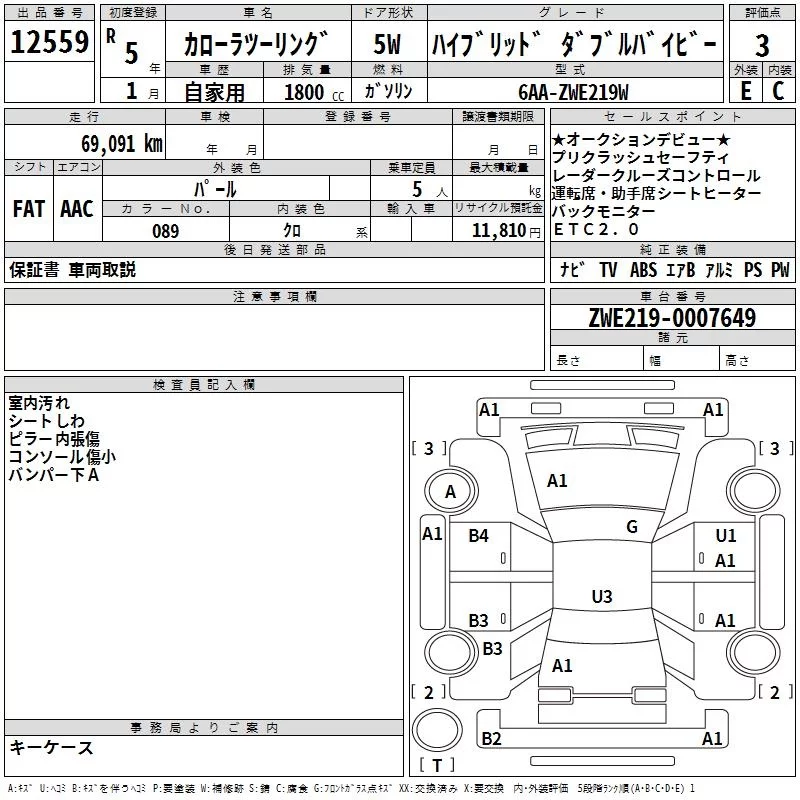Select the 譲渡書類期限 header
Viewport: 800px width, 800px height.
(x=498, y=116)
